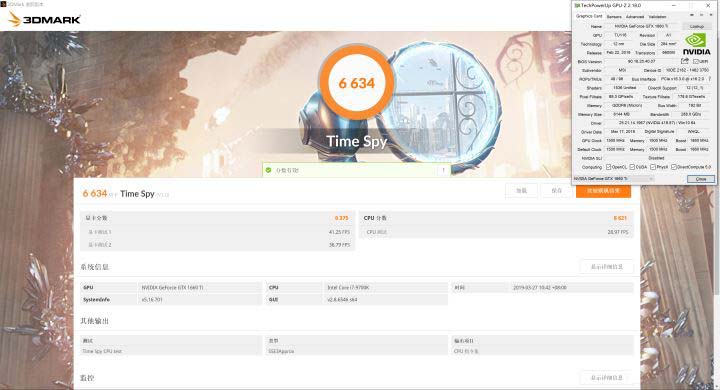The width and height of the screenshot is (720, 390).
Task: Click the GPU-Z refresh icon
Action: tap(701, 16)
